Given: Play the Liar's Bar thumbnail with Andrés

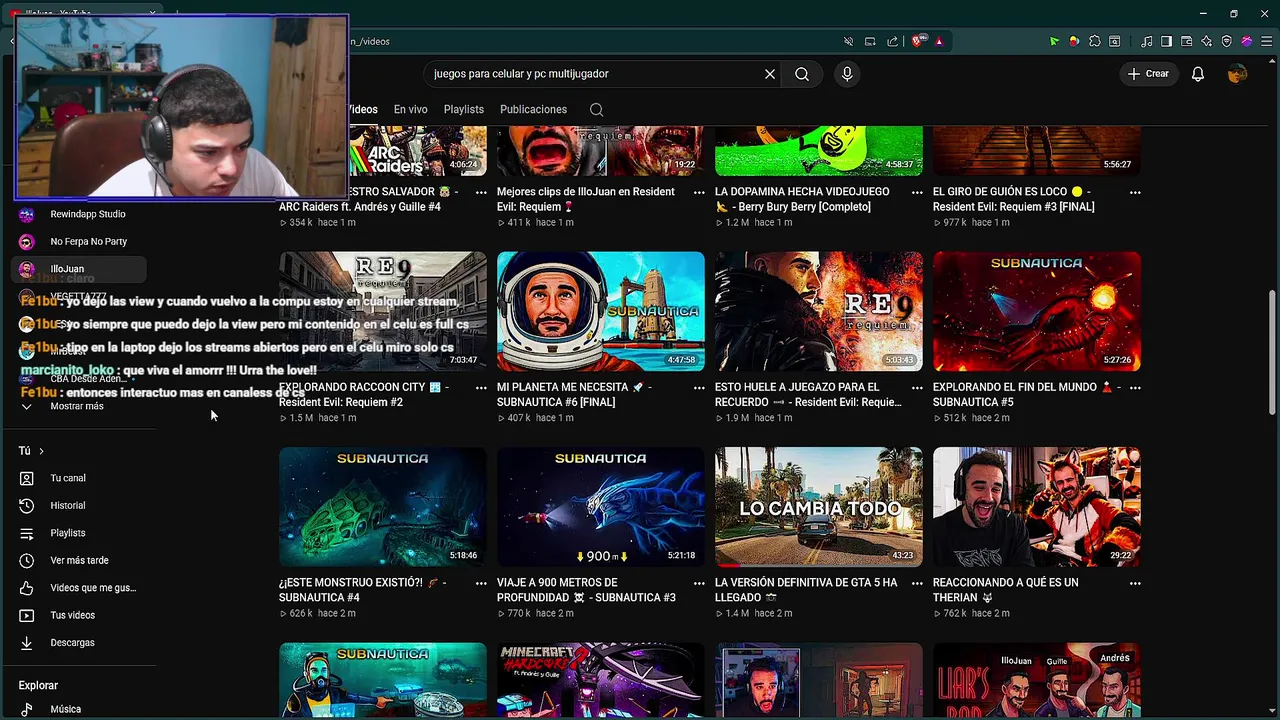Looking at the screenshot, I should (x=1037, y=681).
